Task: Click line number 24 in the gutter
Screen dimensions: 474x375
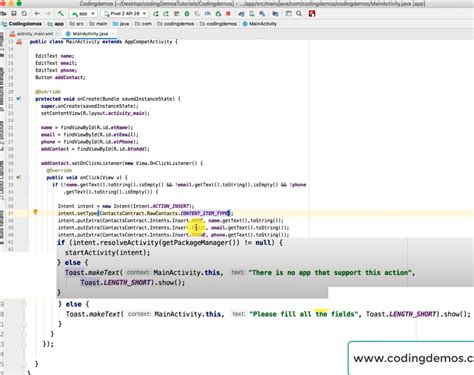Action: (x=10, y=120)
